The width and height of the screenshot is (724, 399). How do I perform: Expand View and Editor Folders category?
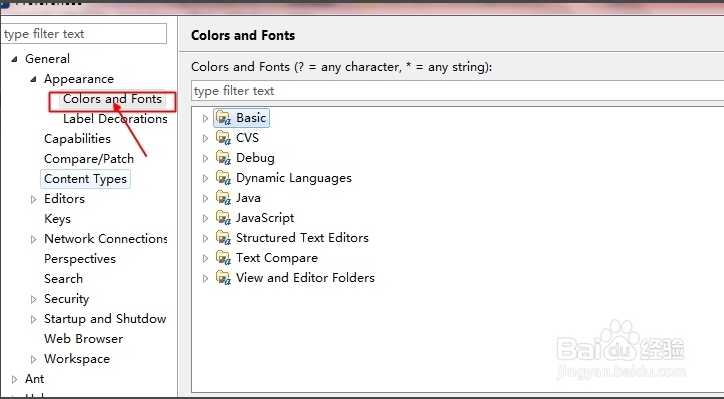coord(205,278)
